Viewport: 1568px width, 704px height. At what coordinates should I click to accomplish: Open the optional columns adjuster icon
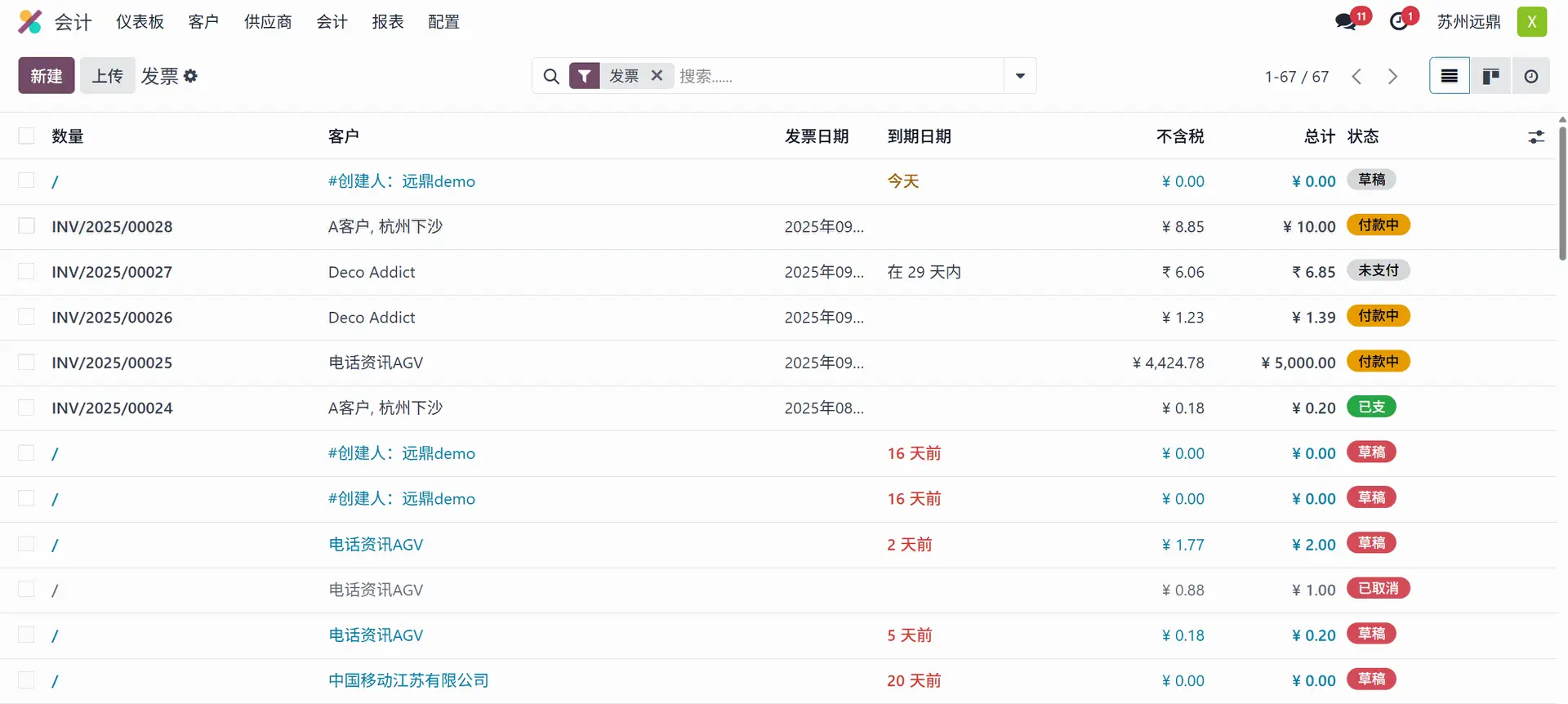pos(1536,136)
